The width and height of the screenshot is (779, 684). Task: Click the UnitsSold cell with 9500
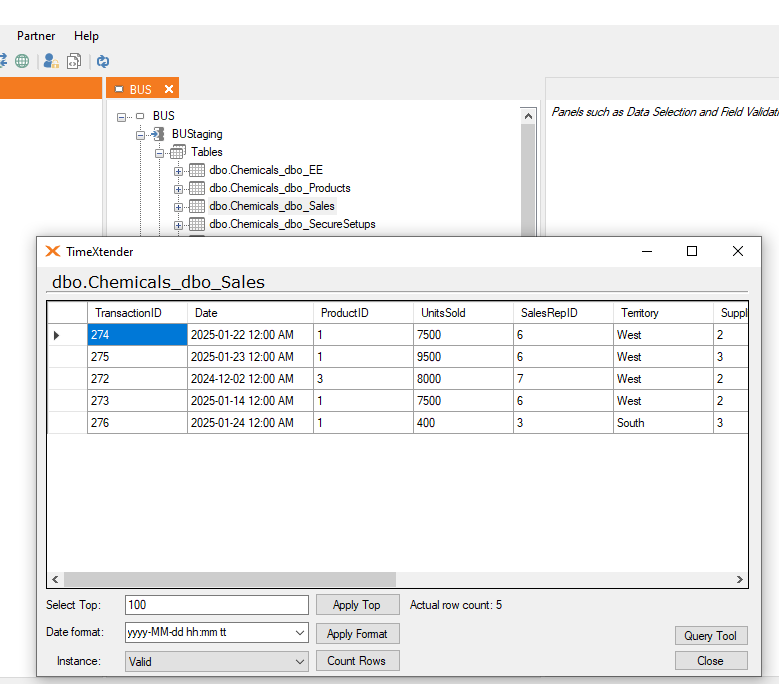coord(463,357)
